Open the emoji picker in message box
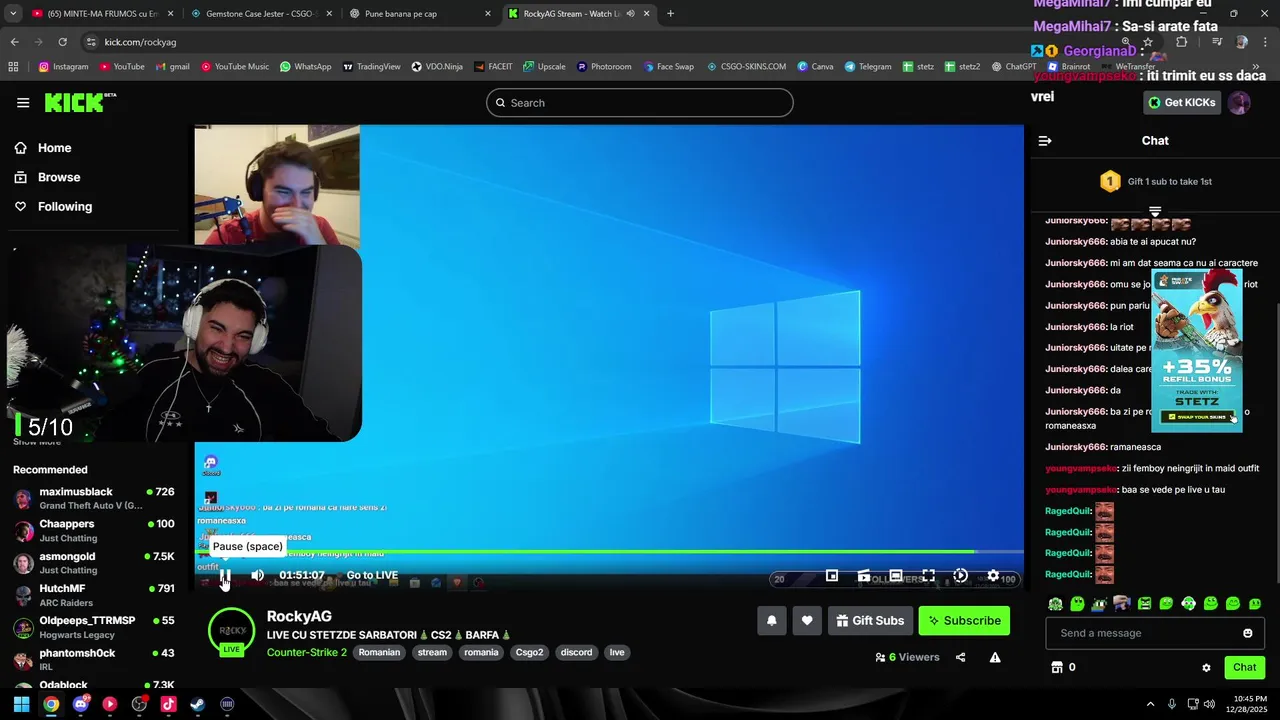This screenshot has width=1280, height=720. (1247, 633)
